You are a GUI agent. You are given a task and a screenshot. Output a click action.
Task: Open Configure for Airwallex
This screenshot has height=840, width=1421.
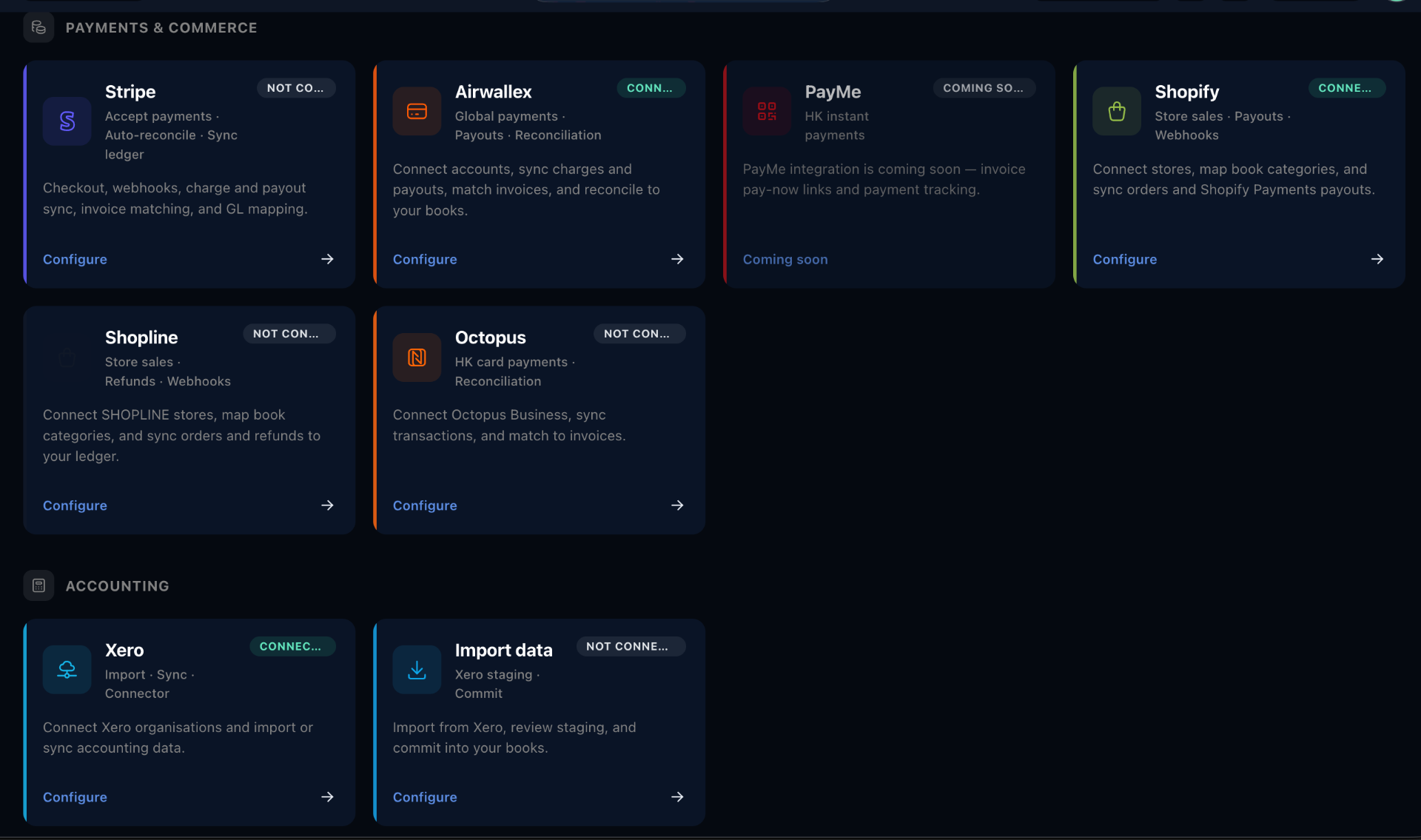(x=425, y=260)
